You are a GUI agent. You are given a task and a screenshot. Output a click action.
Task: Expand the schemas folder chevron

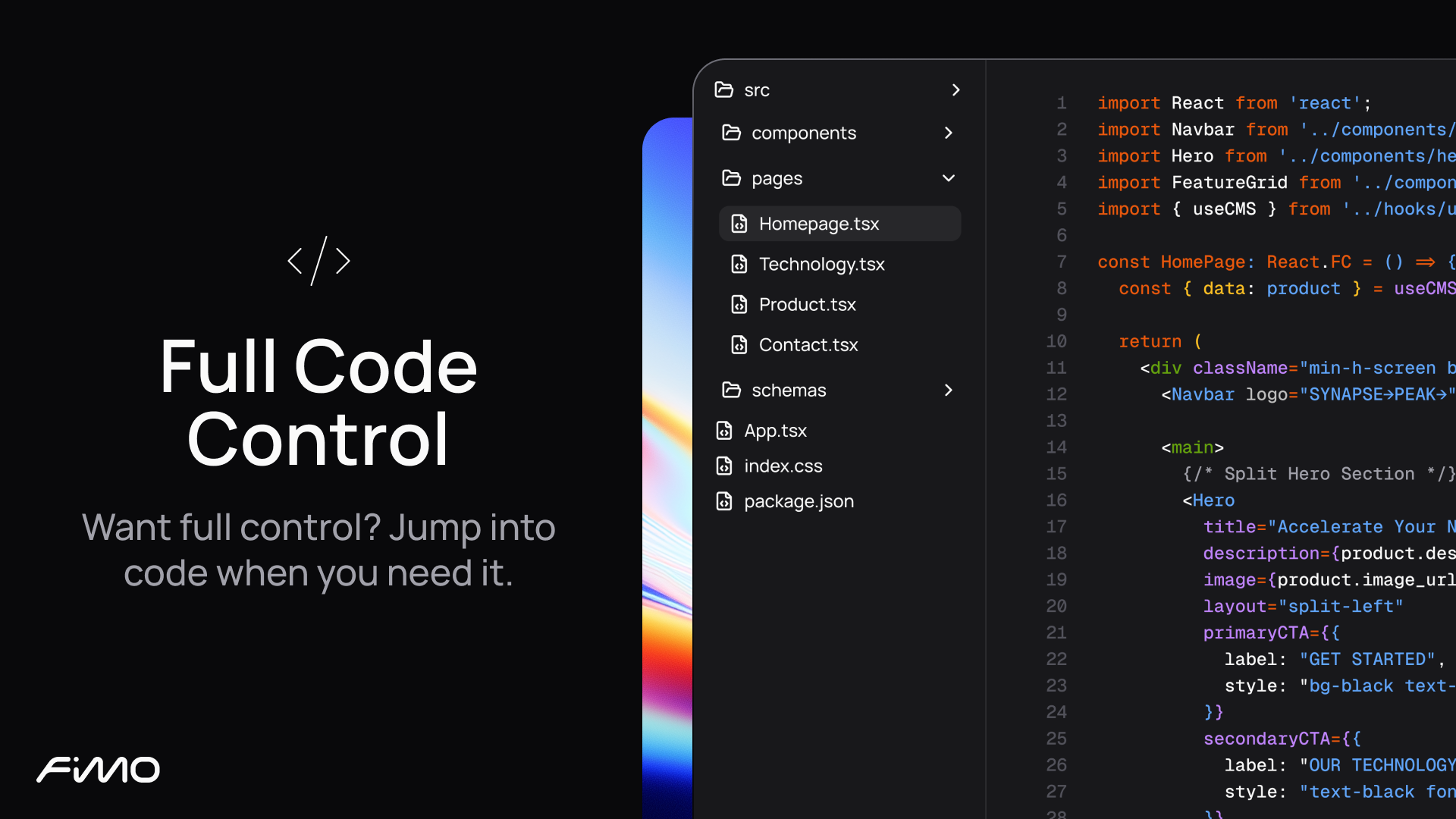click(x=948, y=390)
